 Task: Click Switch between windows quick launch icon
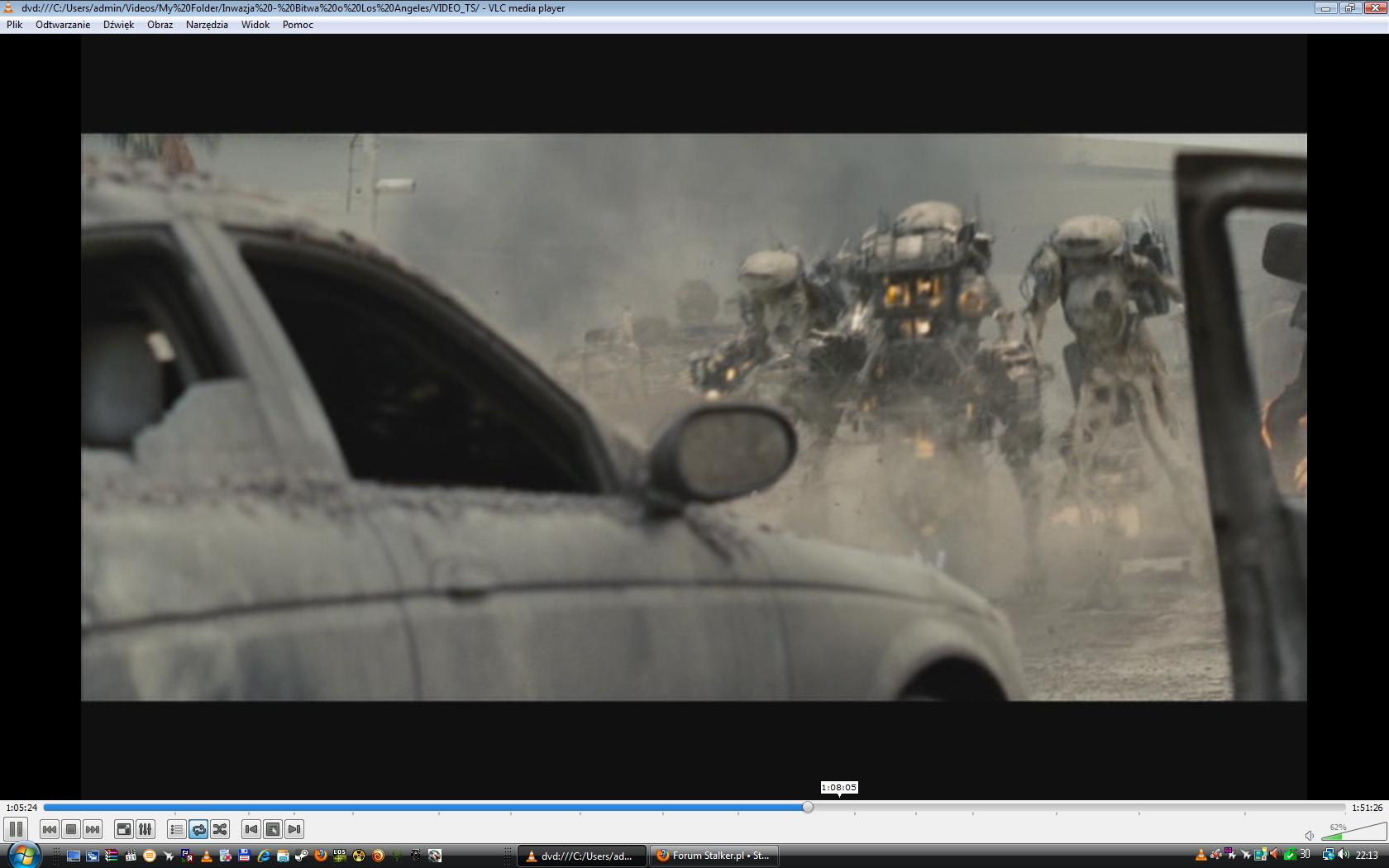93,856
